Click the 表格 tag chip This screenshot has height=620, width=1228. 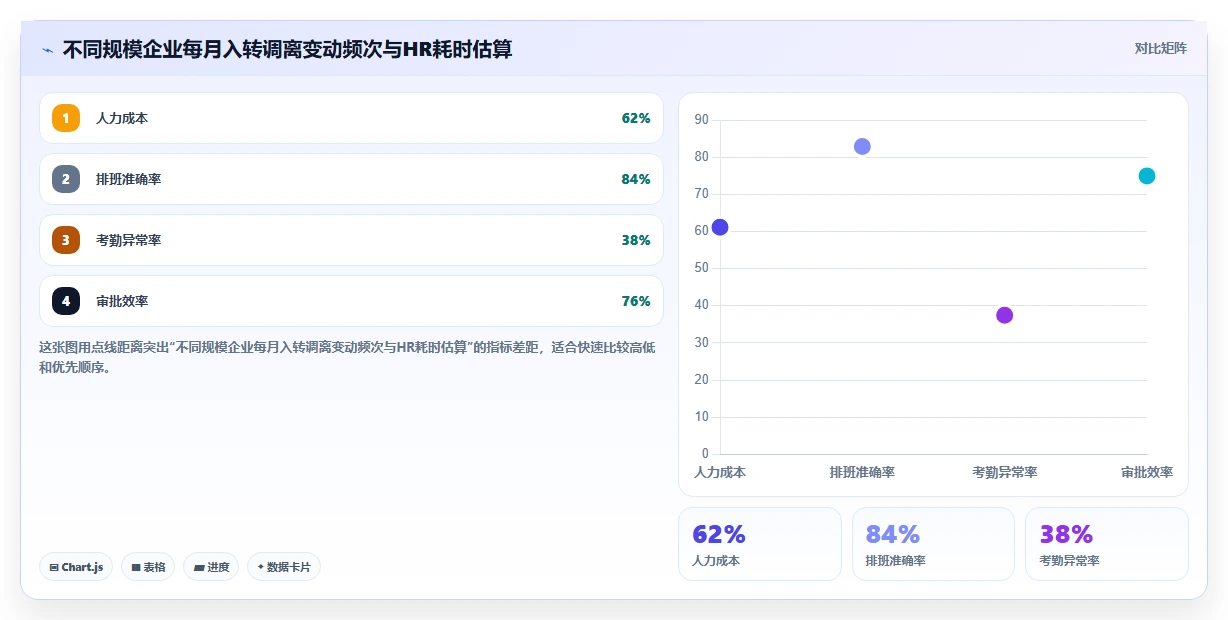148,567
